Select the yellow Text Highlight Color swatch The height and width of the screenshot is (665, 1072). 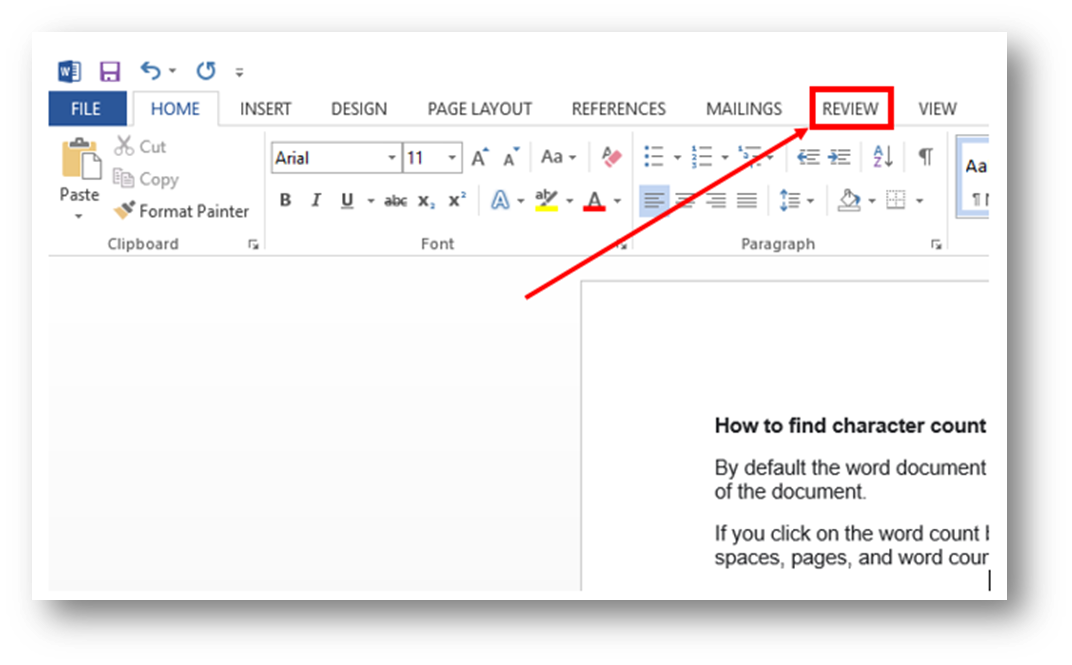tap(547, 200)
